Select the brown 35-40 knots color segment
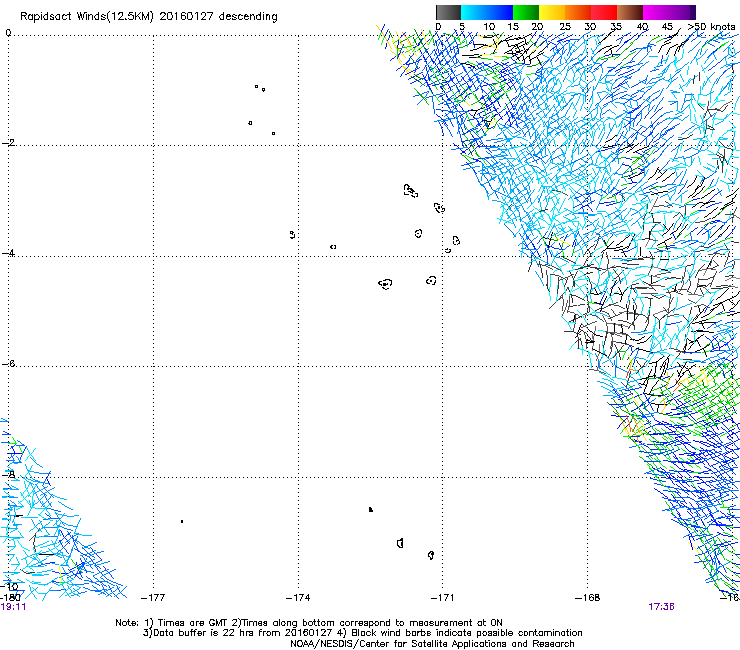The height and width of the screenshot is (650, 740). 630,12
